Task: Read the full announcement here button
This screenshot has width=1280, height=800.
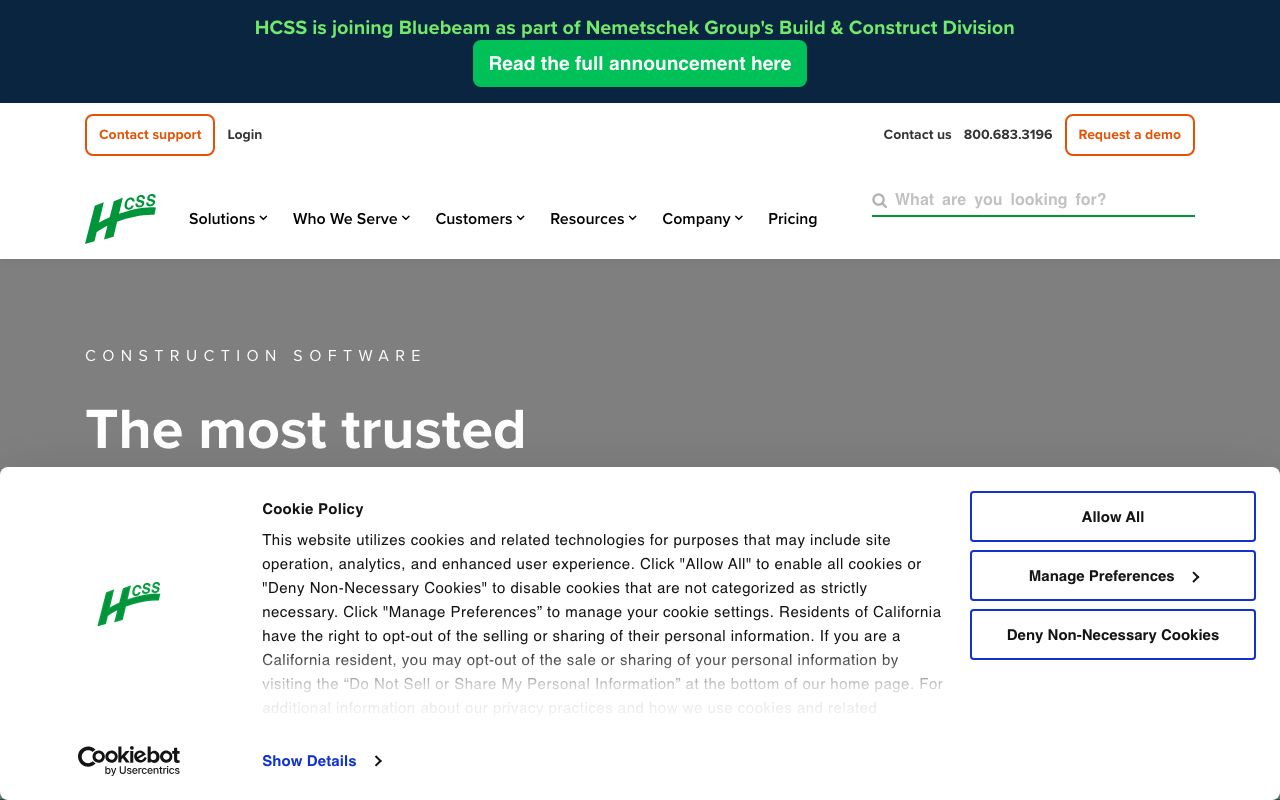Action: point(640,63)
